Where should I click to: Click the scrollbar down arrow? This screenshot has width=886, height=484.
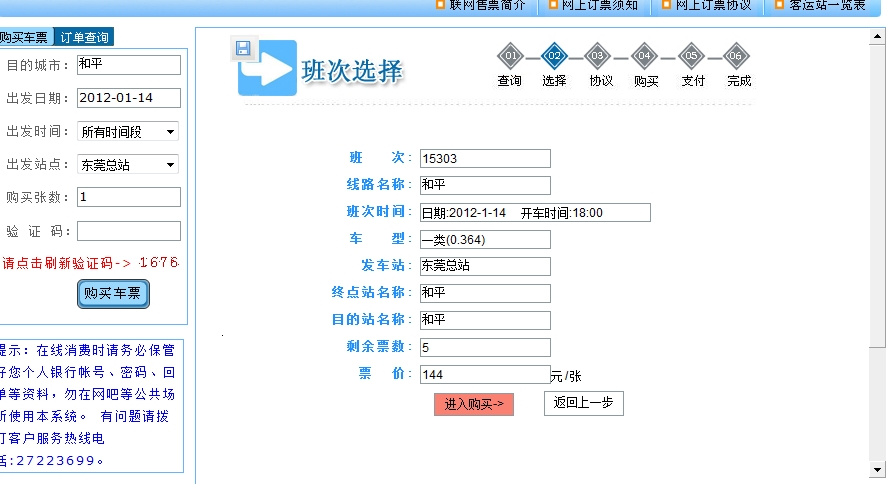click(x=877, y=469)
